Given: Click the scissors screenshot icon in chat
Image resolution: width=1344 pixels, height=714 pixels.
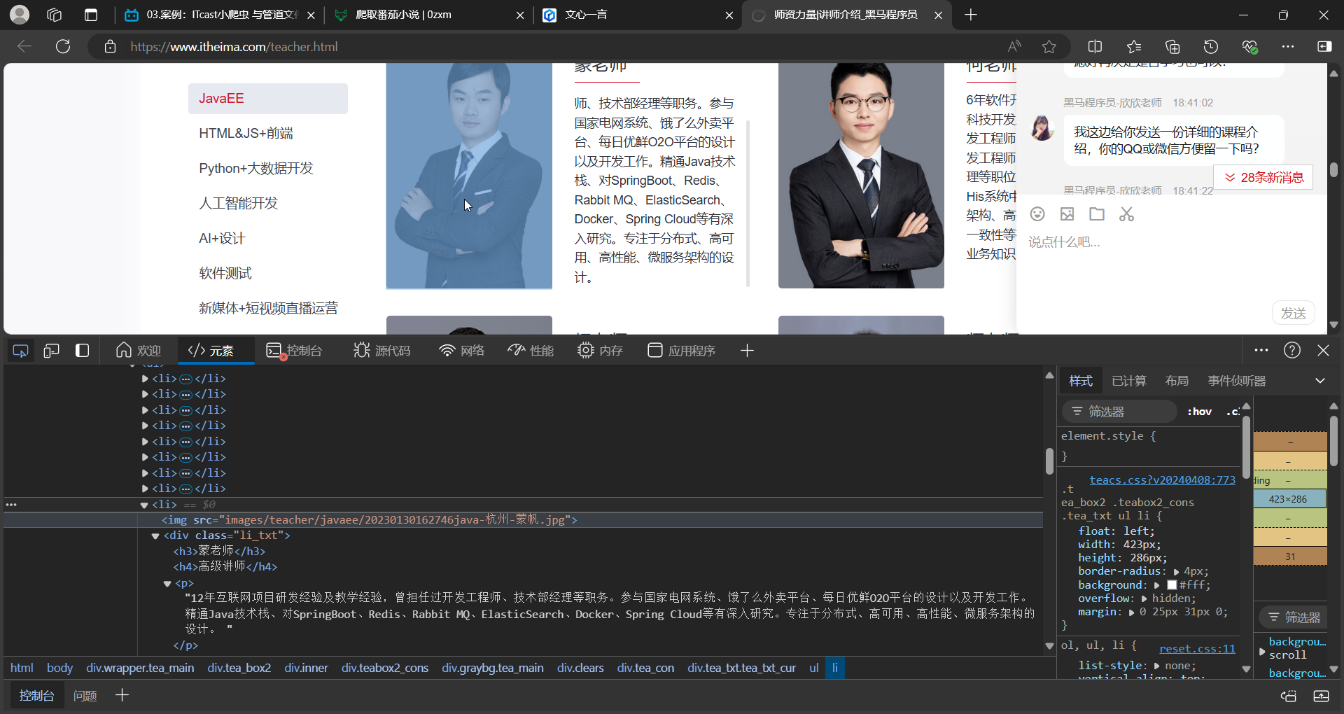Looking at the screenshot, I should (1127, 214).
